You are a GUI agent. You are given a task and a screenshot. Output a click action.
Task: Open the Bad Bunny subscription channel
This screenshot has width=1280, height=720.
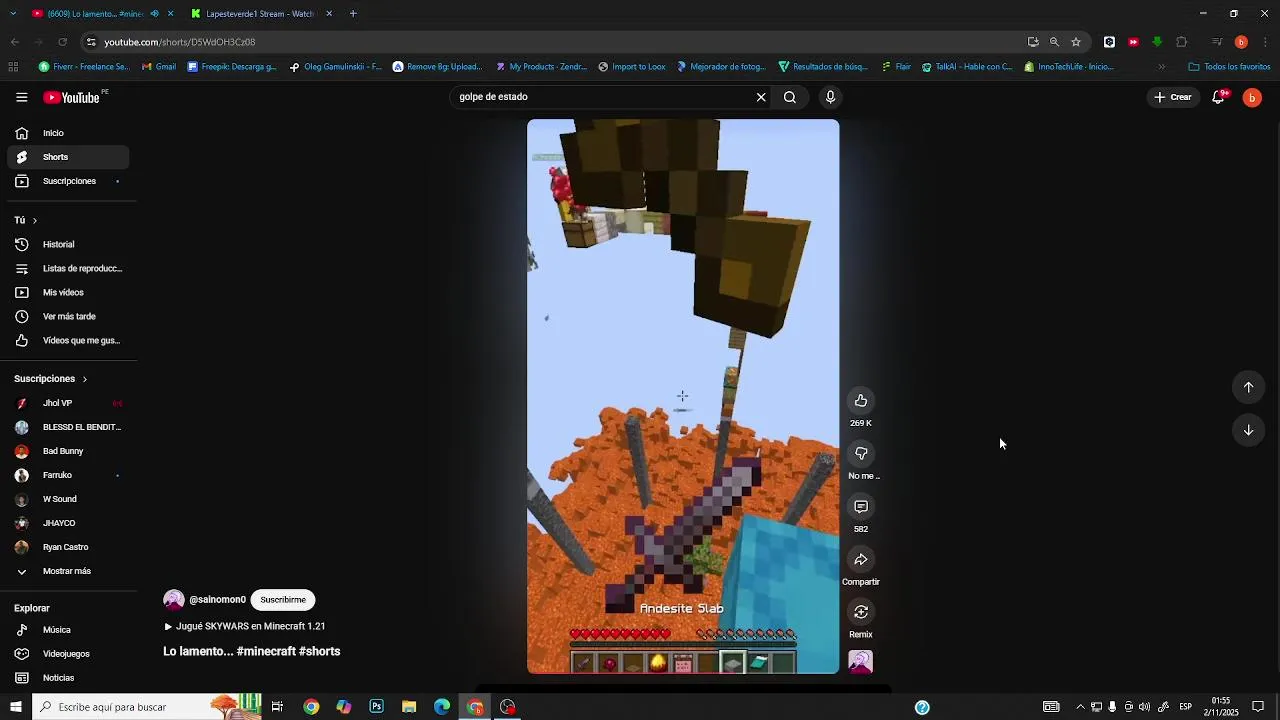click(68, 451)
